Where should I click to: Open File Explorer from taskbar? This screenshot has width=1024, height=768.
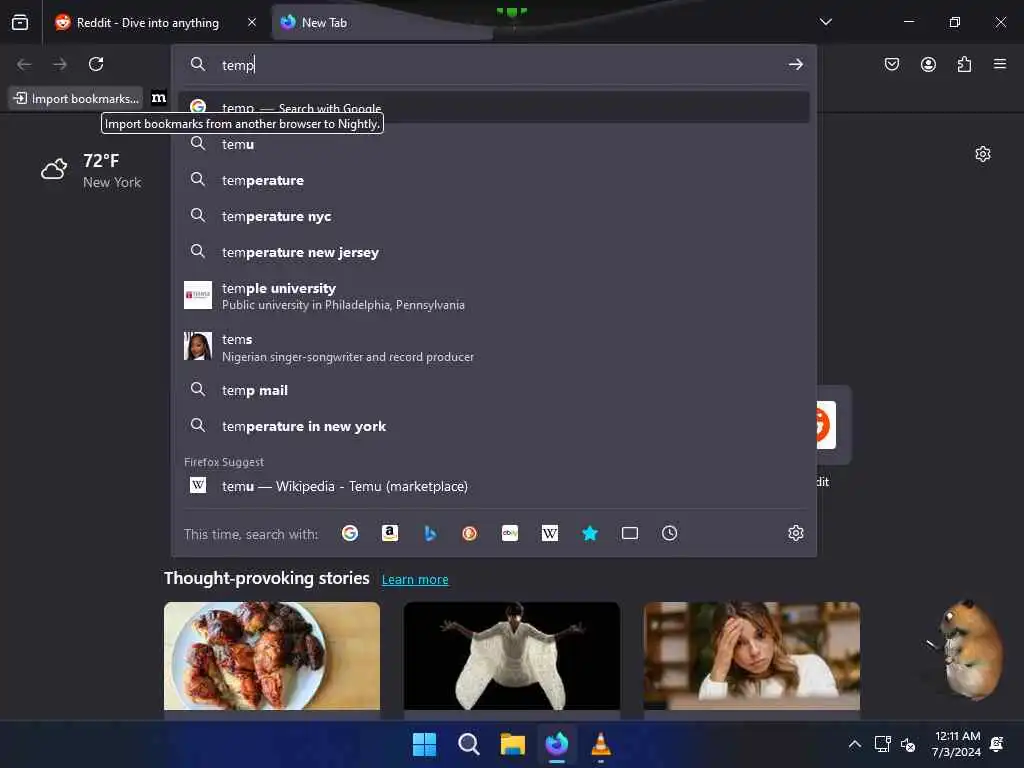pyautogui.click(x=513, y=744)
